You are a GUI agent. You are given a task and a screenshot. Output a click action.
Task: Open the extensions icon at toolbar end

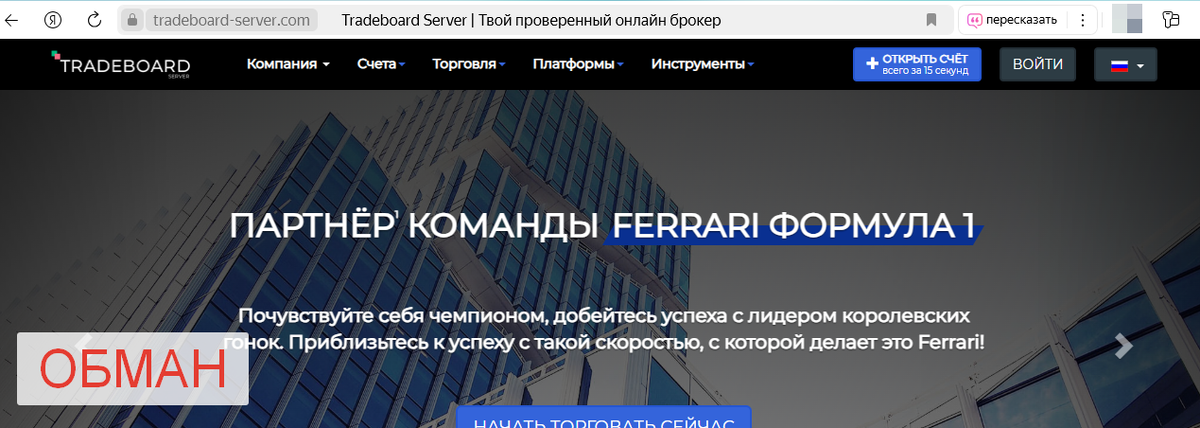coord(1171,20)
